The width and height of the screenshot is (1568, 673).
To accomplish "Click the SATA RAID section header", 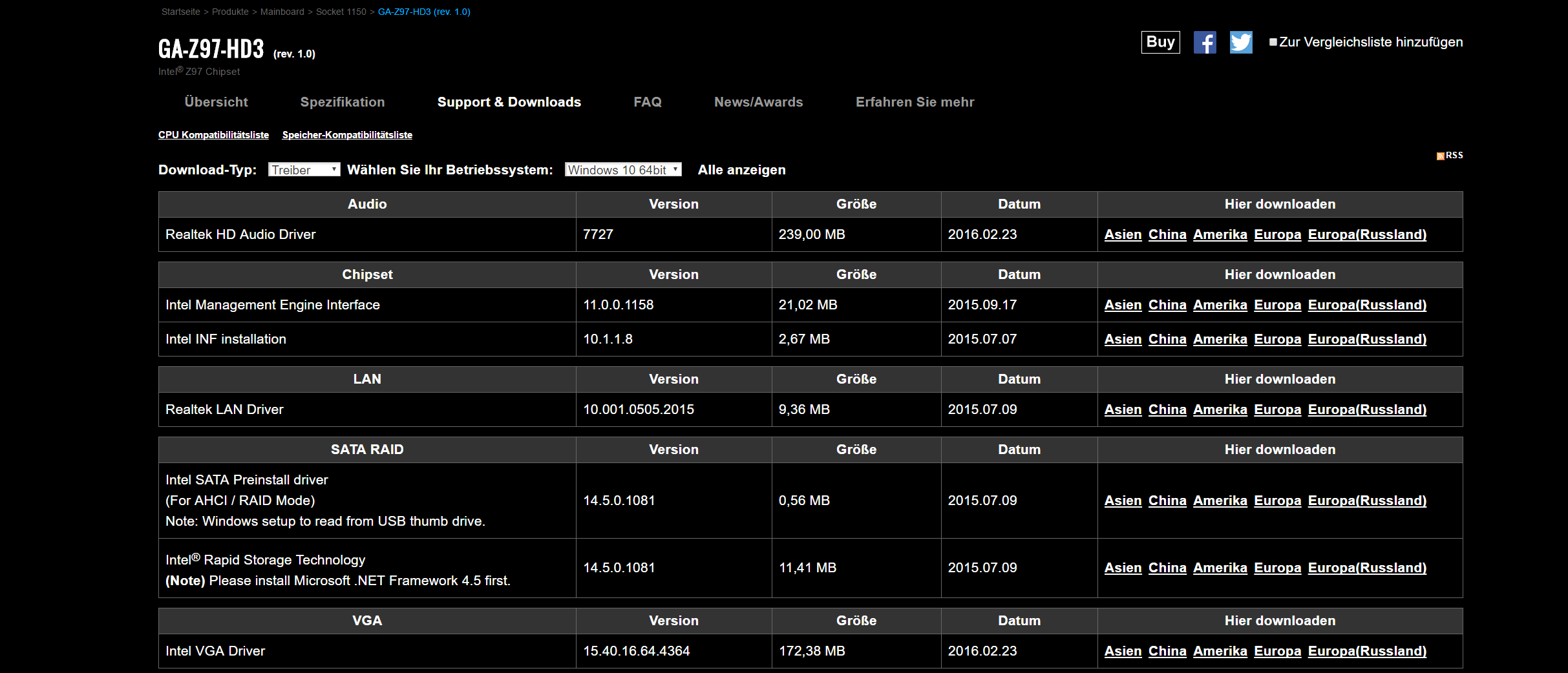I will click(367, 450).
